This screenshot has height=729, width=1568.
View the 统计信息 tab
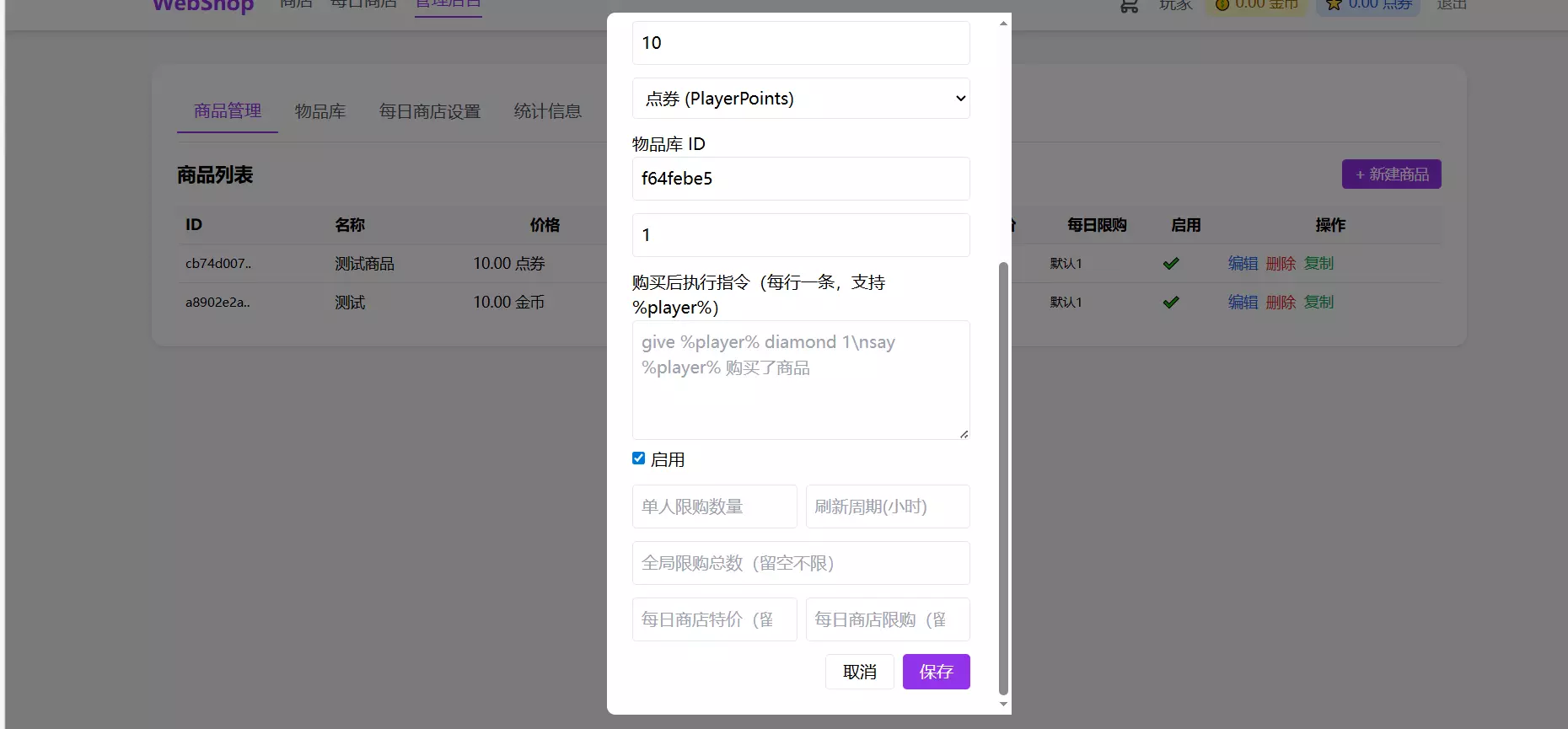(548, 111)
